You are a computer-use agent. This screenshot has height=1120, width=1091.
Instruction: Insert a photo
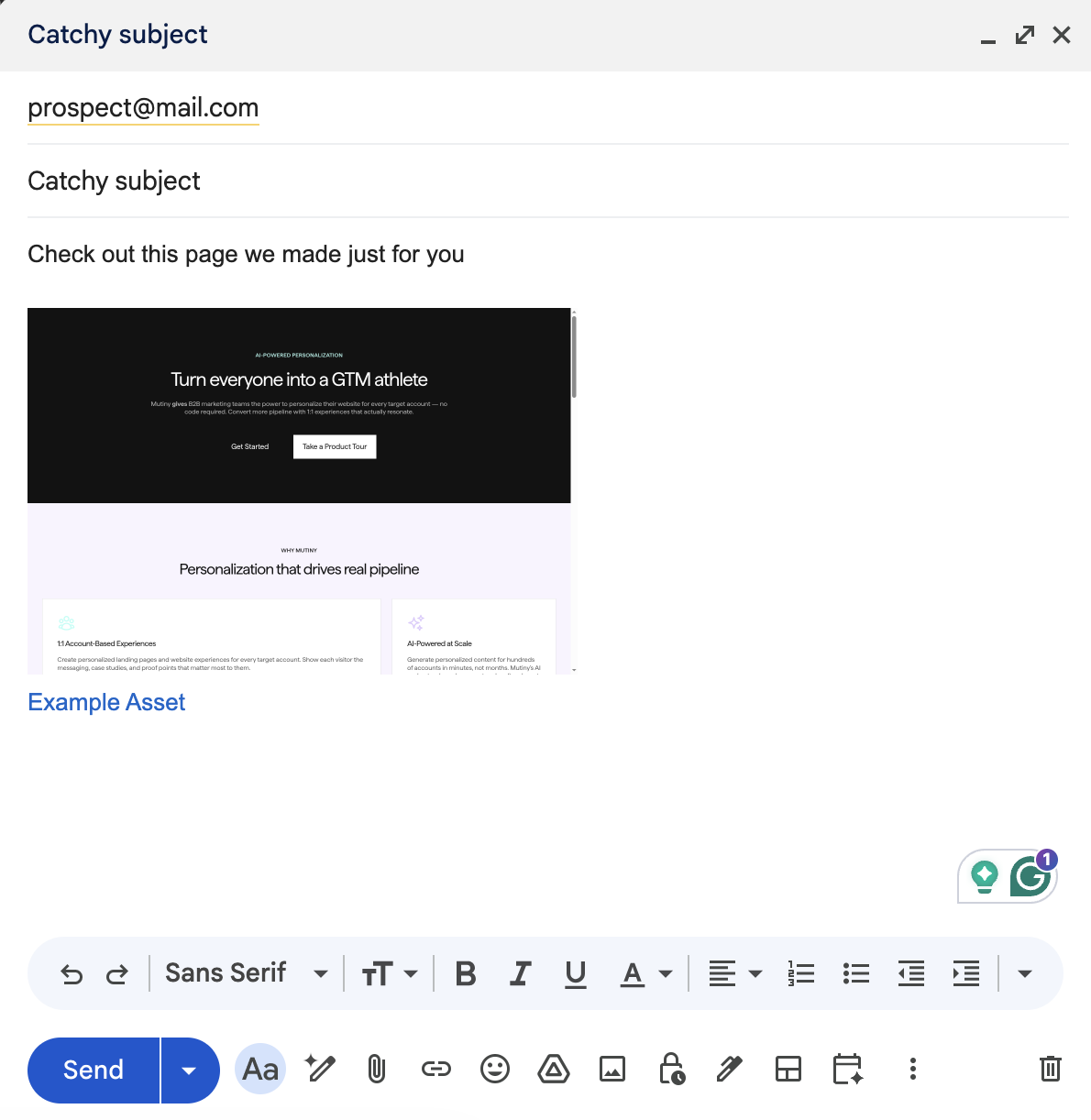[612, 1069]
